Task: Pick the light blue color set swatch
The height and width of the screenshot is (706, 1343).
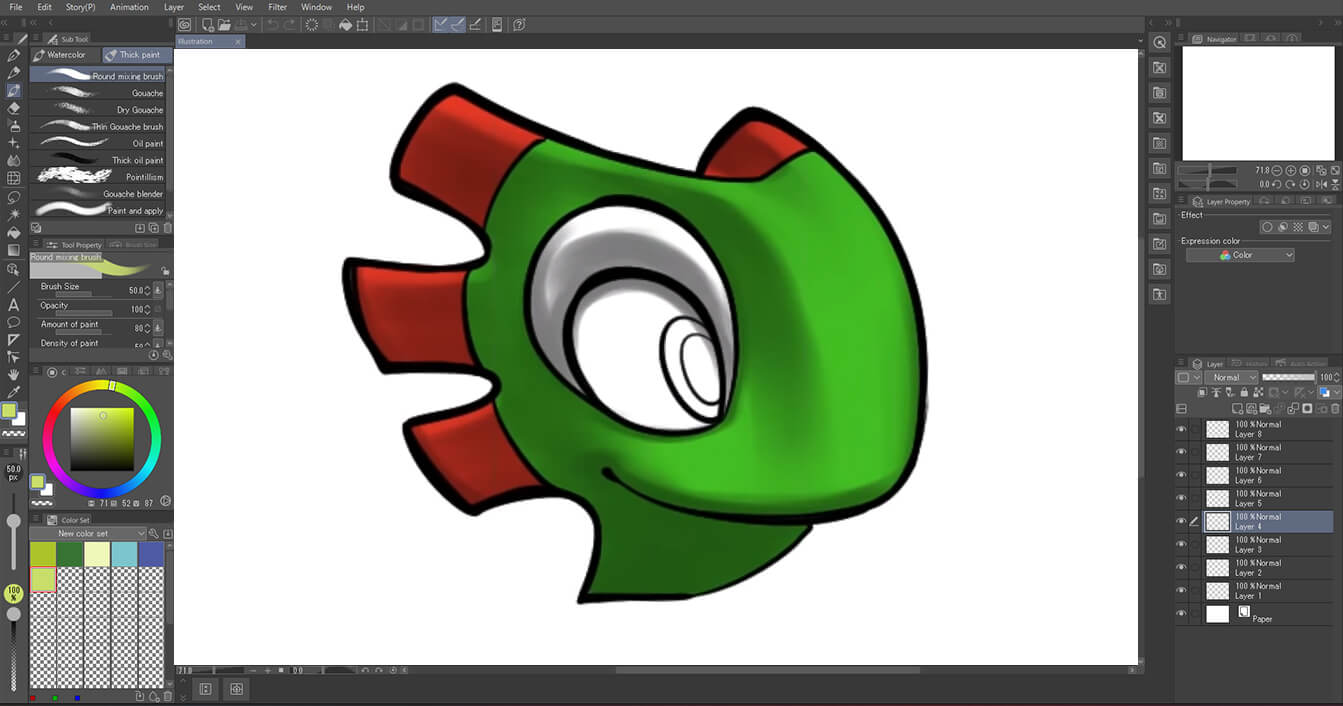Action: (x=124, y=554)
